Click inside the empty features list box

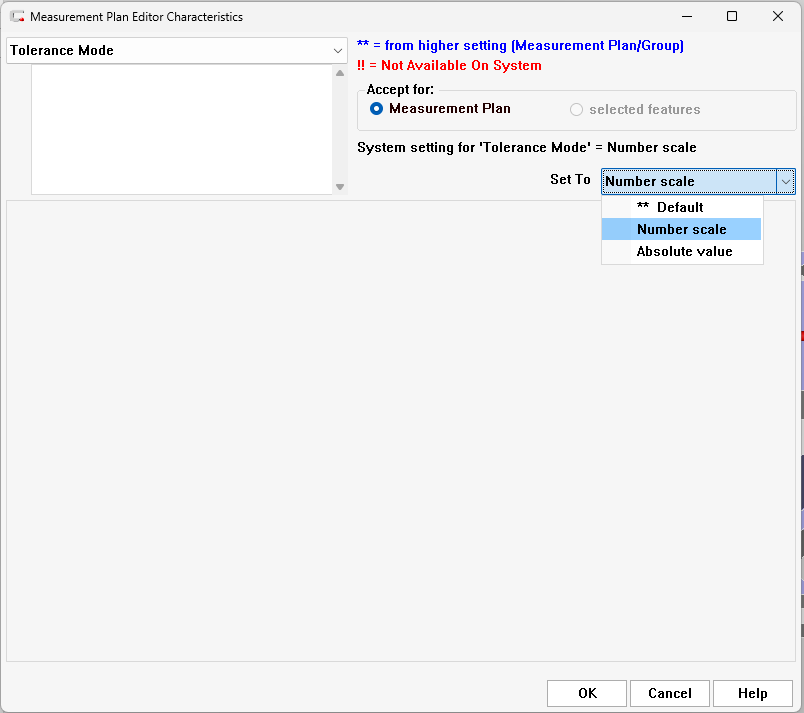[182, 130]
